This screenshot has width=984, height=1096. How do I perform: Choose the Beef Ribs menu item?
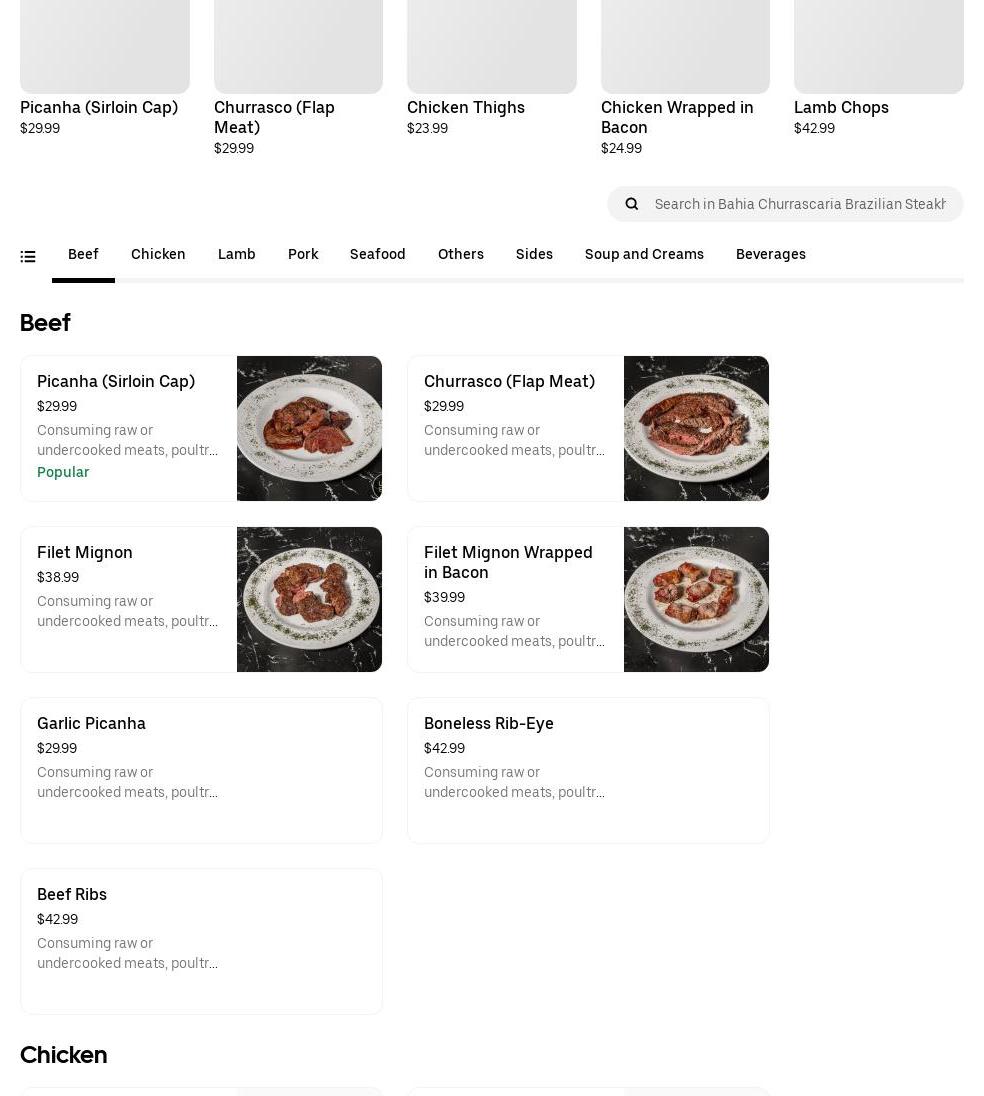[201, 941]
